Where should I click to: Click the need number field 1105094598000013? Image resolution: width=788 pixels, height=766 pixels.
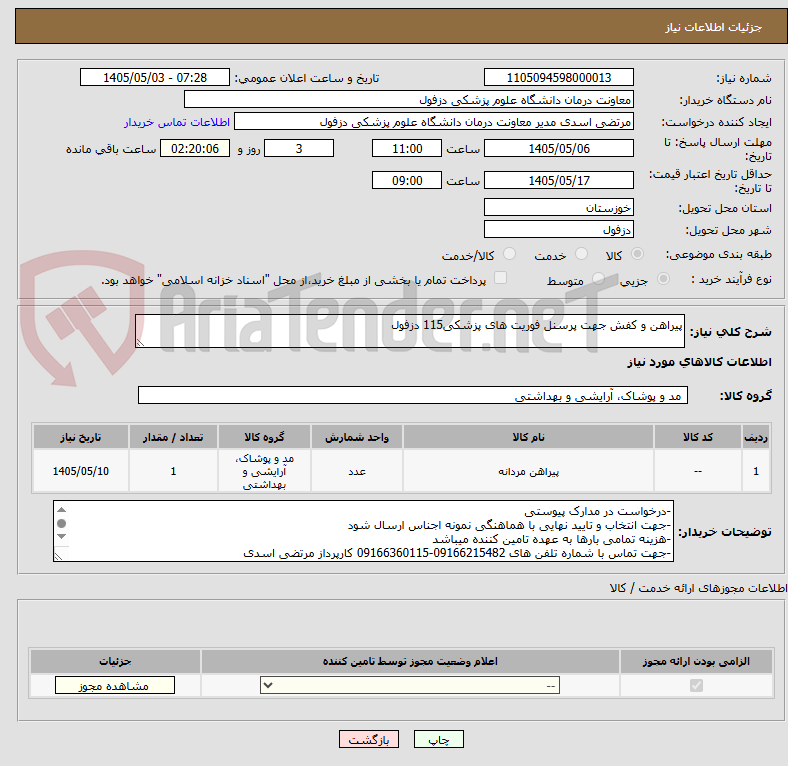click(558, 77)
